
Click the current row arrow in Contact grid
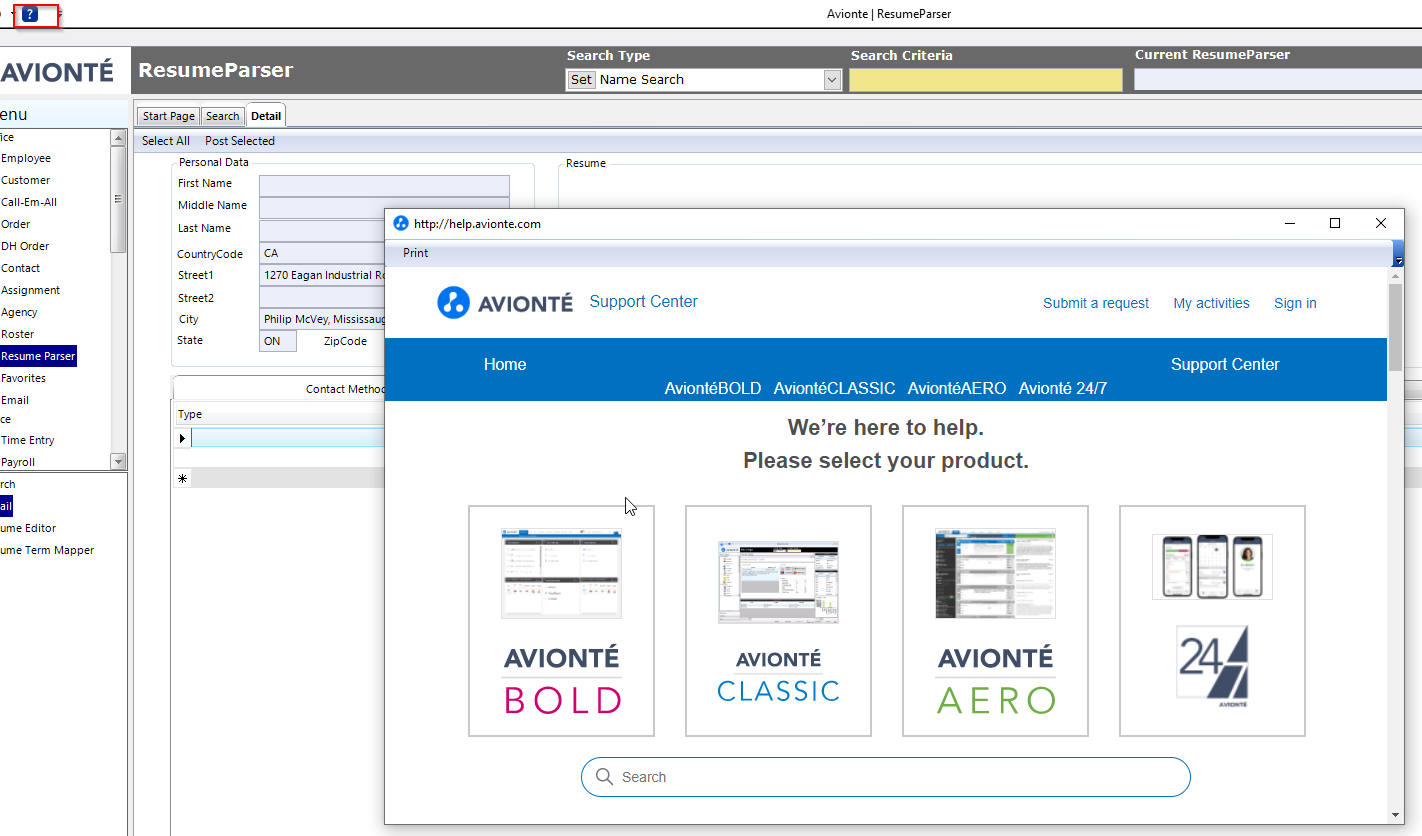(182, 438)
